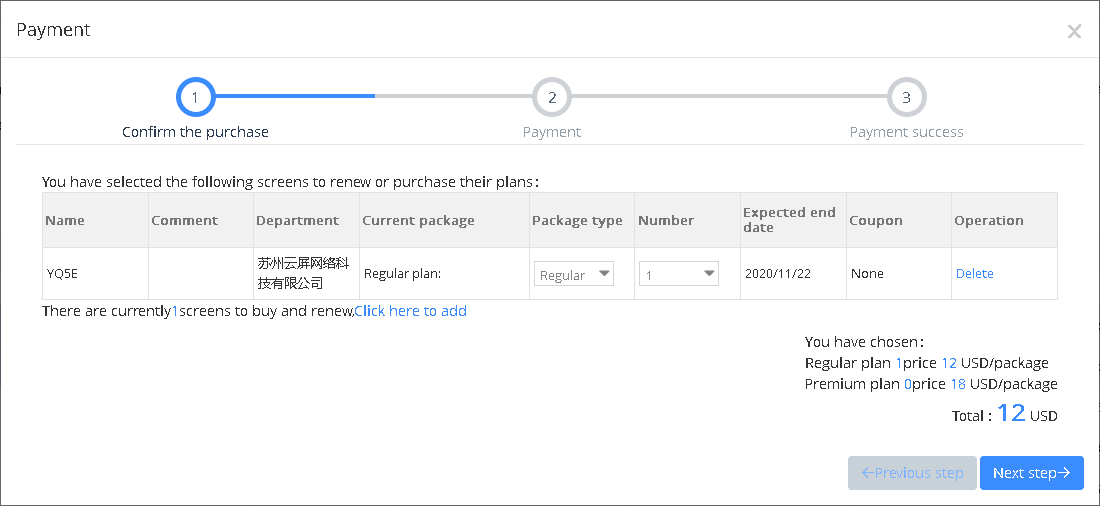
Task: Delete the YQ5E screen row
Action: pos(974,274)
